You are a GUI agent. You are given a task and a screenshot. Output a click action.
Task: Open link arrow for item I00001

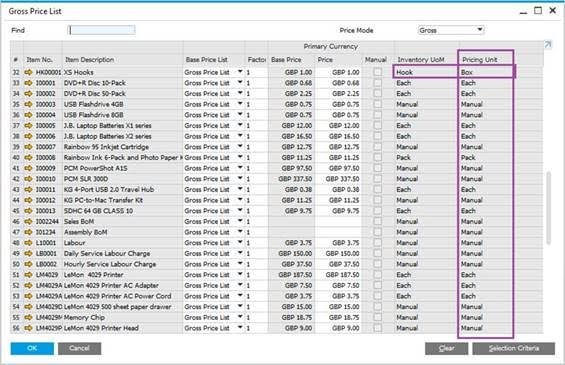click(x=28, y=83)
